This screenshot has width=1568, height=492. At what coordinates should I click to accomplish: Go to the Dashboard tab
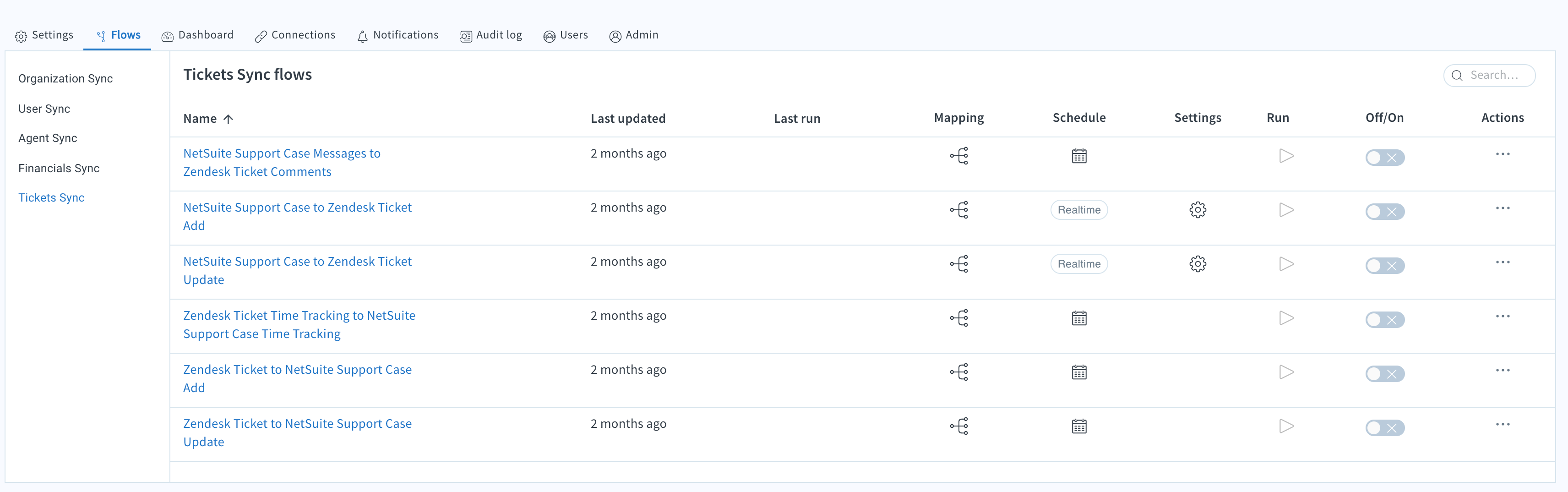pos(197,35)
